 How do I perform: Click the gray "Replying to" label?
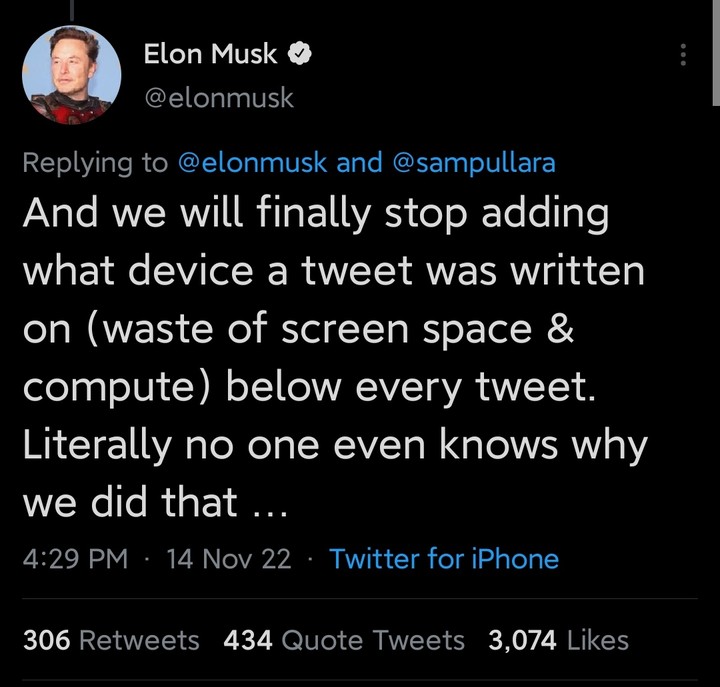(x=96, y=163)
